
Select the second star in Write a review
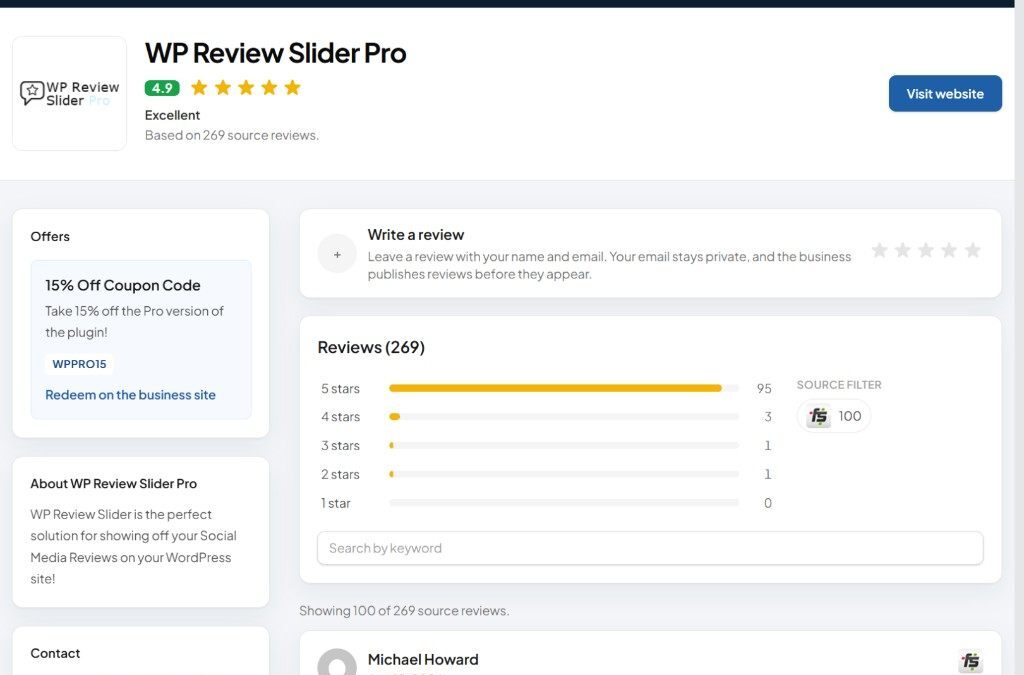click(x=903, y=250)
